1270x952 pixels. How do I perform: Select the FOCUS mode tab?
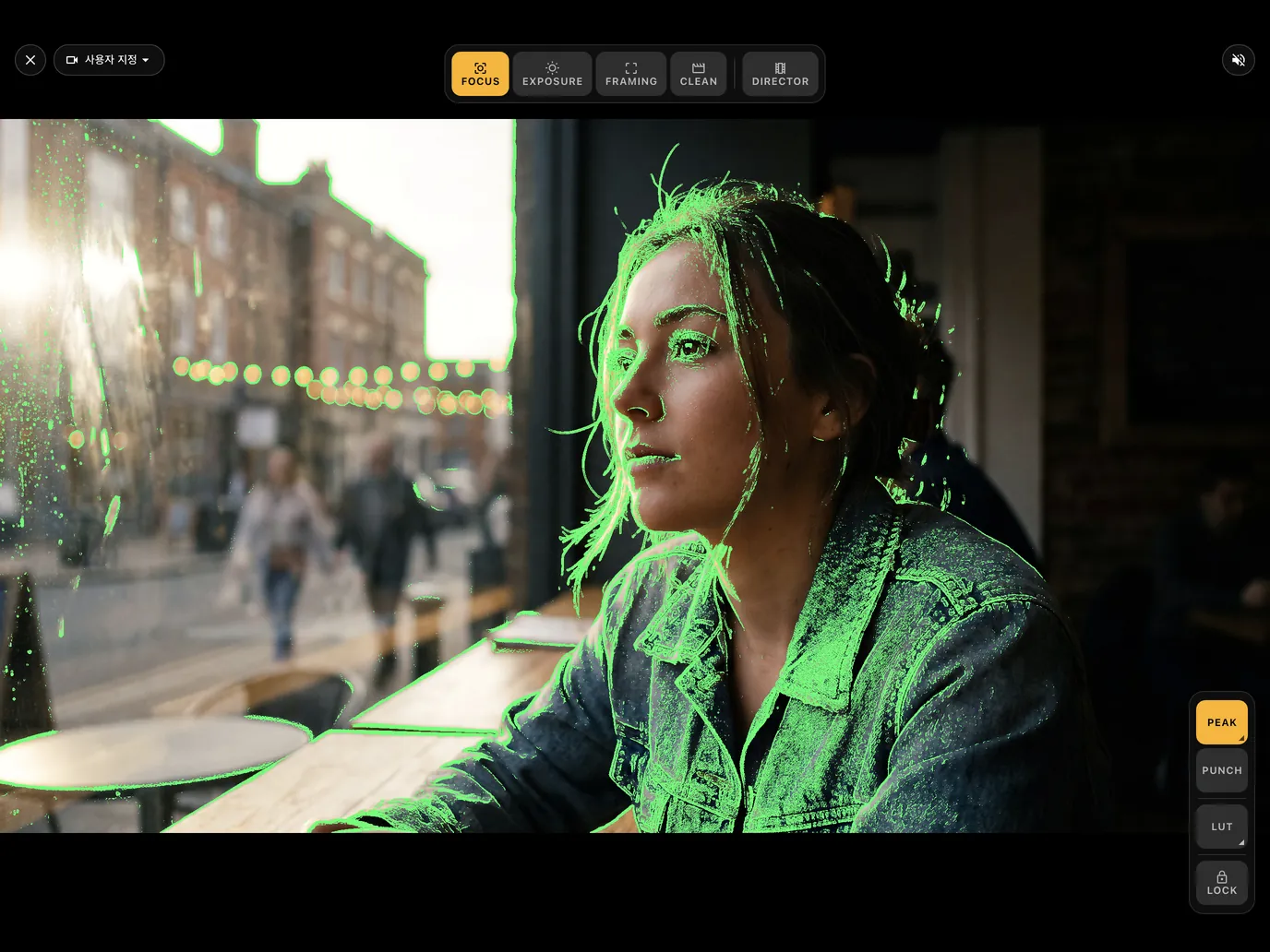tap(480, 74)
